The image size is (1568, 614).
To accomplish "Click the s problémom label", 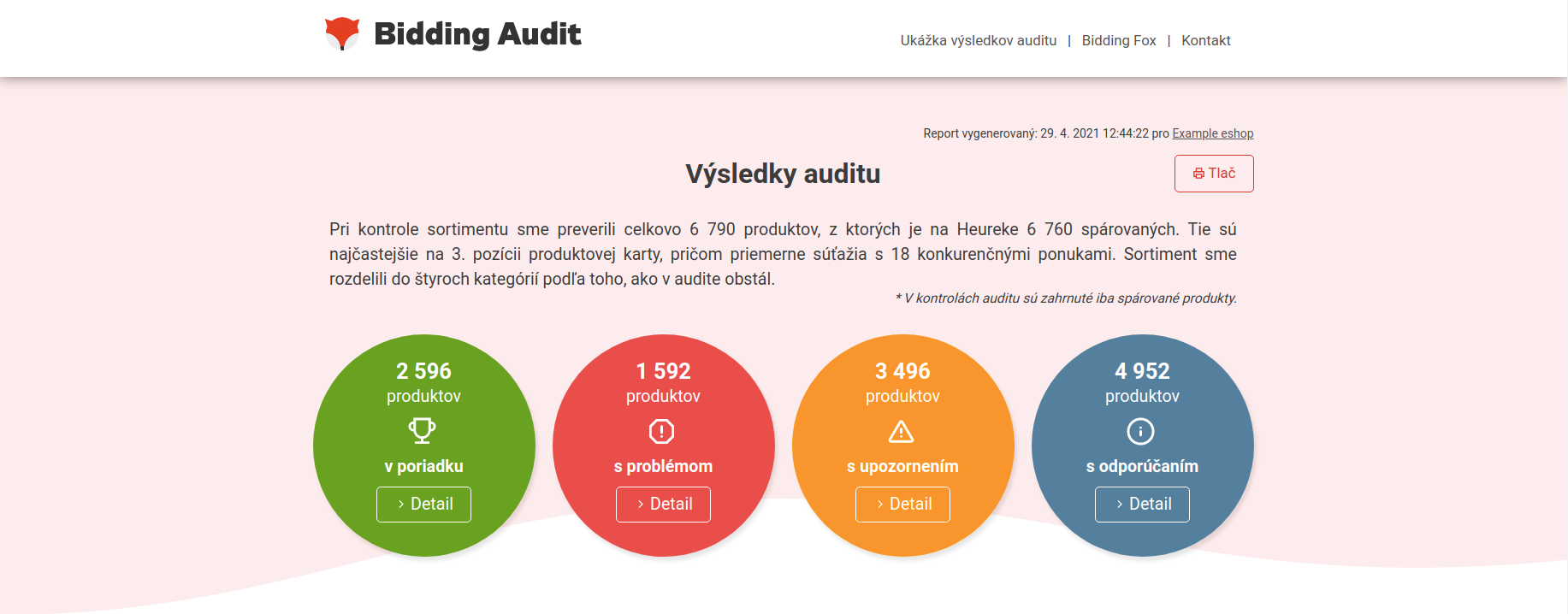I will 663,466.
